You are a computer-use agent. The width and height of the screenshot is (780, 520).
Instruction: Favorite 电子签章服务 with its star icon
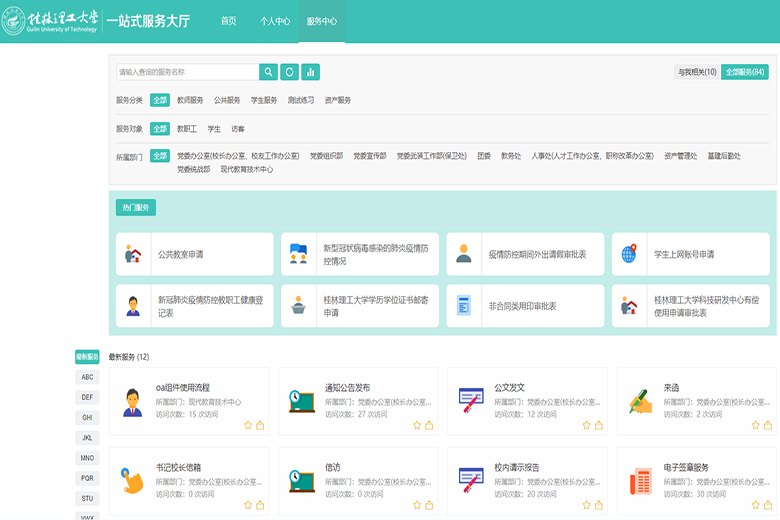(756, 505)
